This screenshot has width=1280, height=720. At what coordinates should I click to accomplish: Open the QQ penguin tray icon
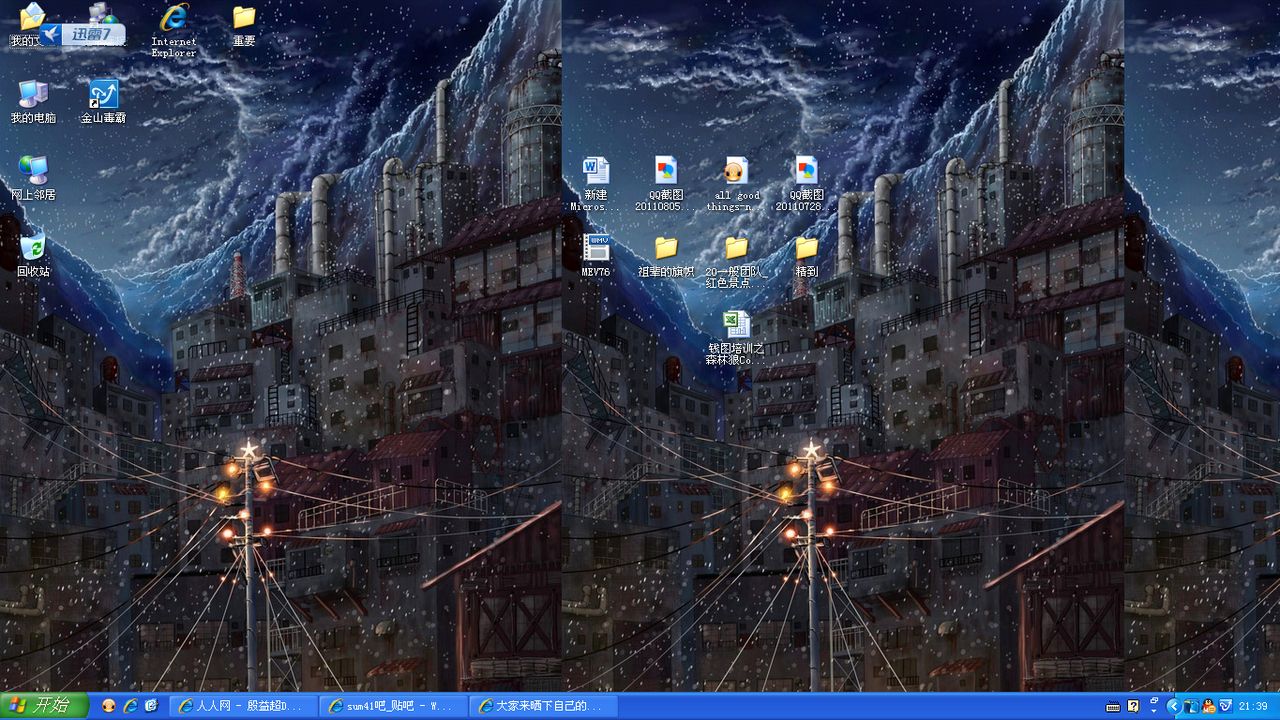1209,706
